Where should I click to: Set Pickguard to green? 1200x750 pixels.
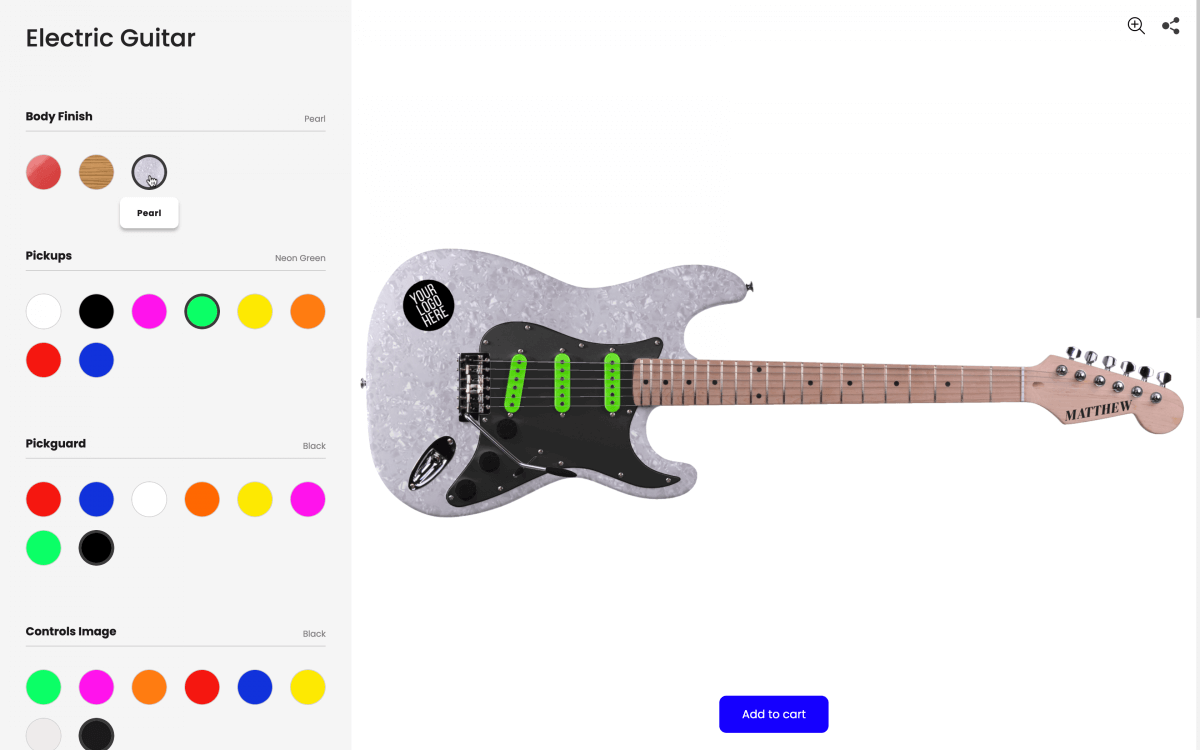click(x=43, y=548)
